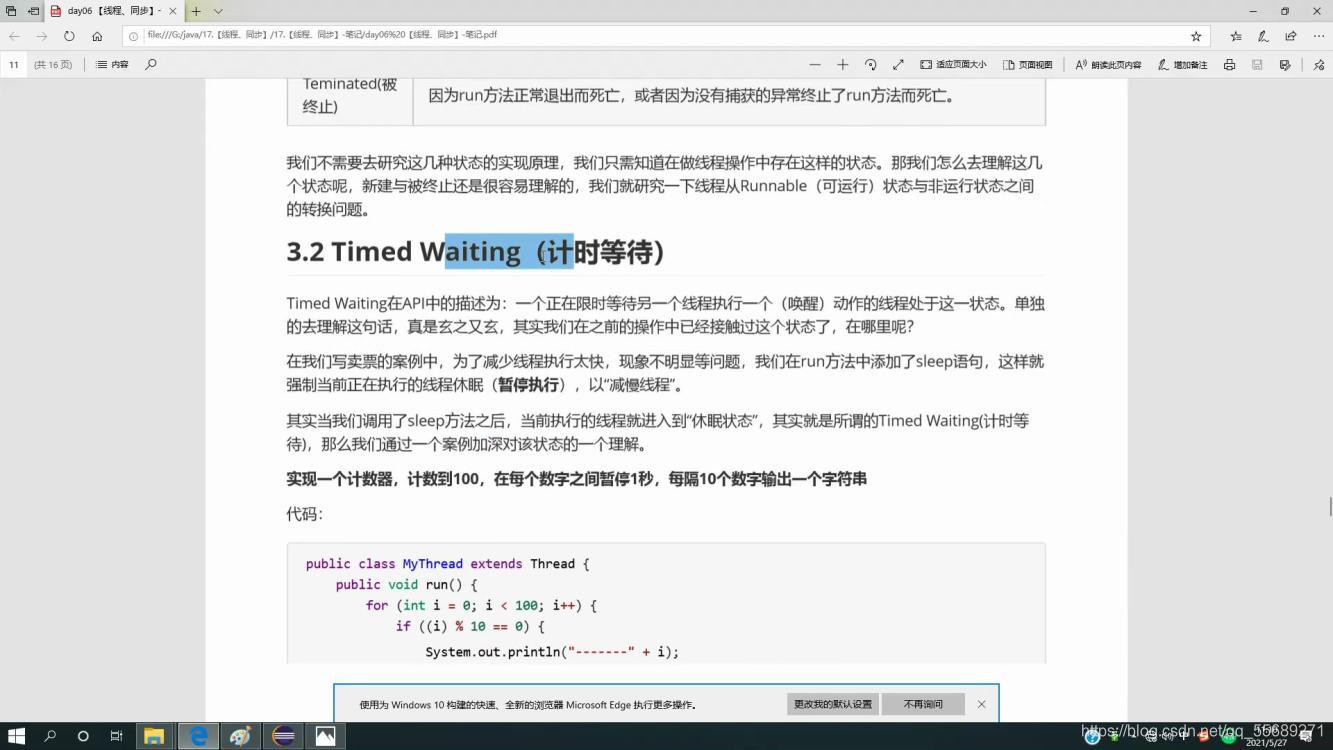Click heading 3.2 Timed Waiting

coord(476,252)
